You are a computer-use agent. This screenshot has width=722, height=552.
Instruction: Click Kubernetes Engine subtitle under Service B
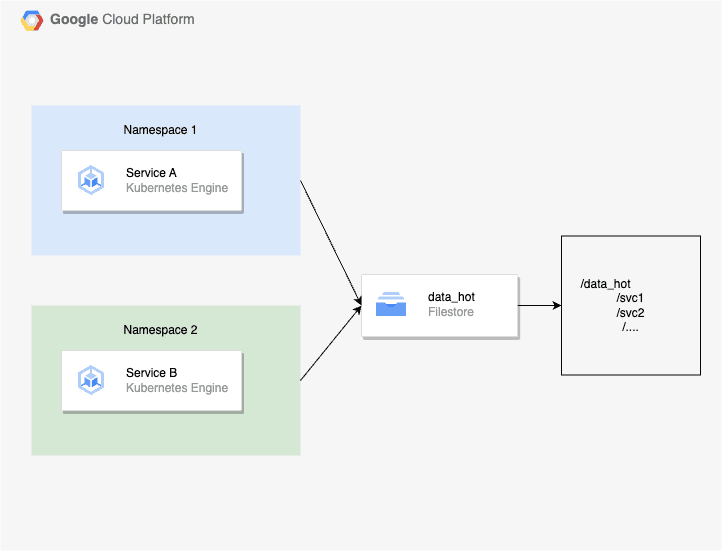(177, 388)
